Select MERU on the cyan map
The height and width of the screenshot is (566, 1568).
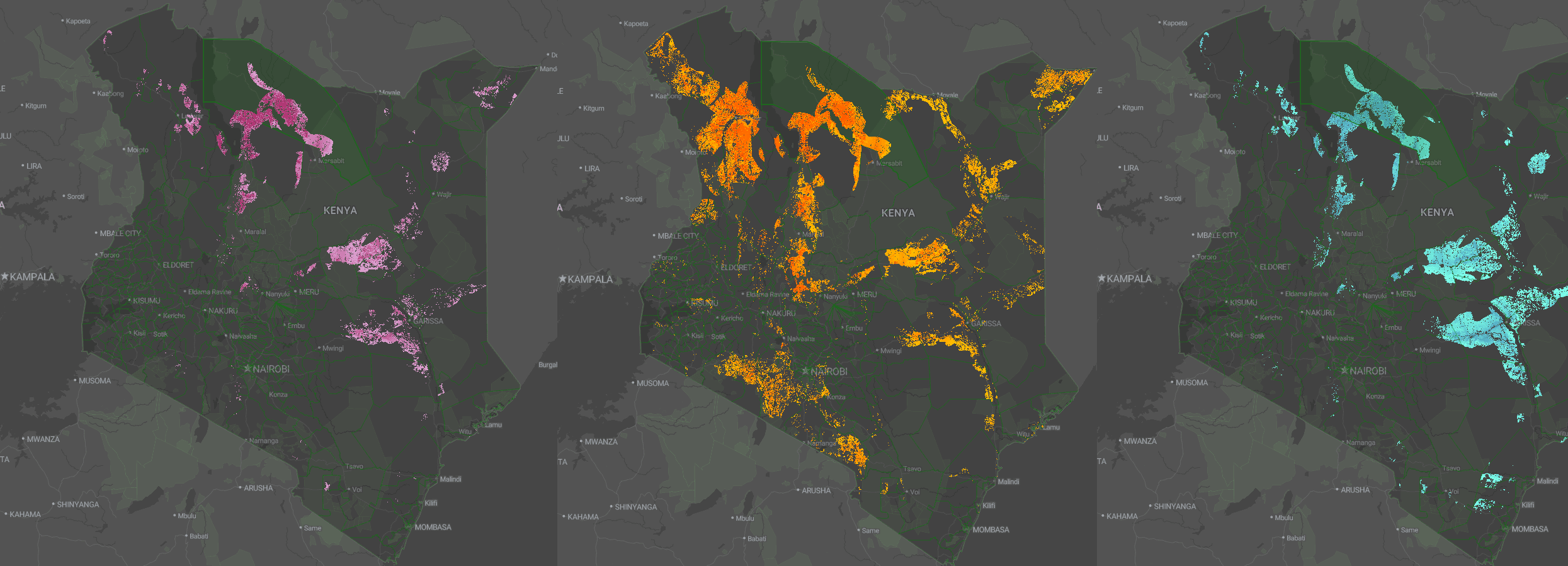tap(1406, 294)
